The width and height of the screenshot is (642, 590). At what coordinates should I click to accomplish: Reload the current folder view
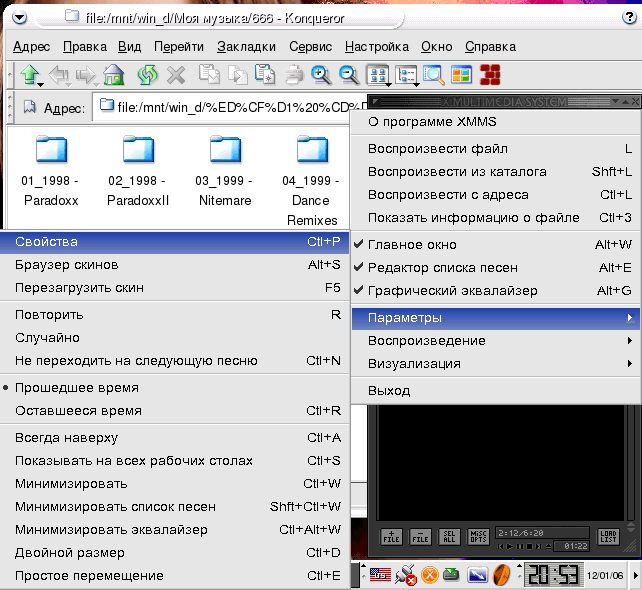(147, 75)
